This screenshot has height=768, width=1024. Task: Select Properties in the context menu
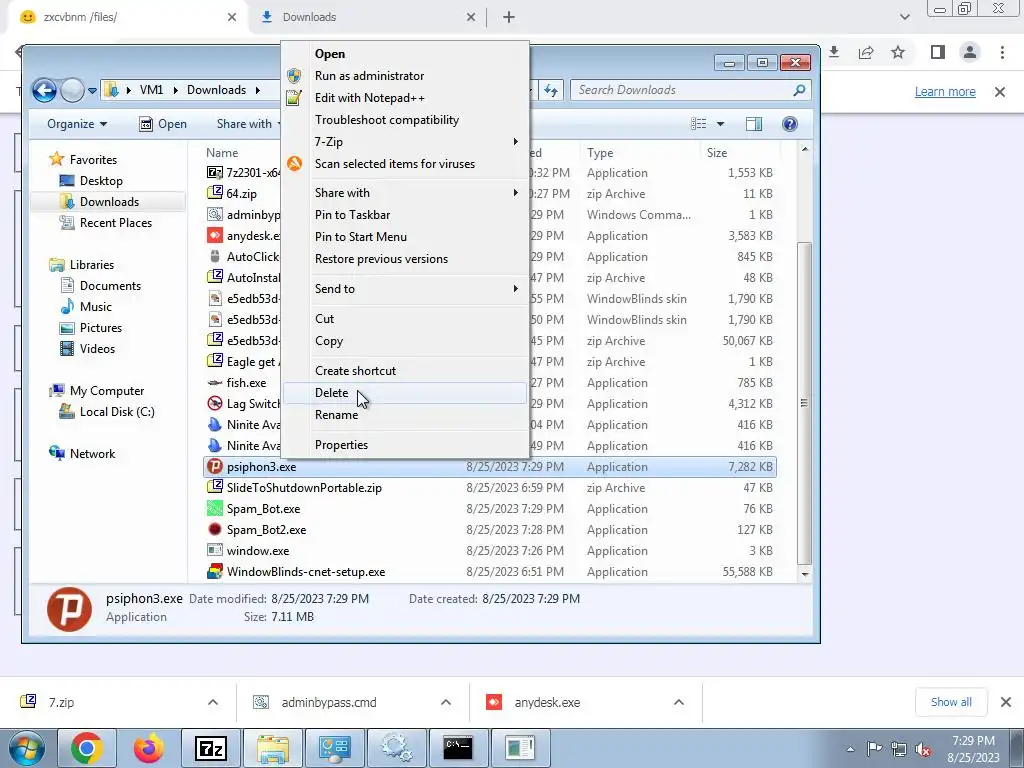coord(404,445)
